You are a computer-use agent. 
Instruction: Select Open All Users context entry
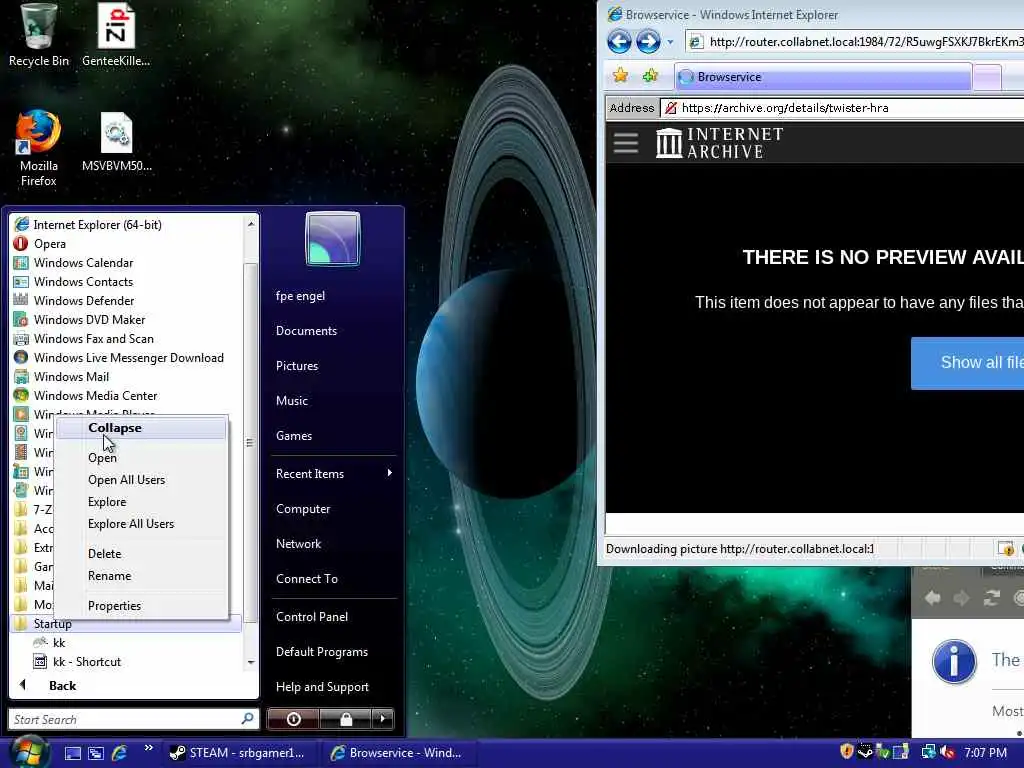point(141,480)
